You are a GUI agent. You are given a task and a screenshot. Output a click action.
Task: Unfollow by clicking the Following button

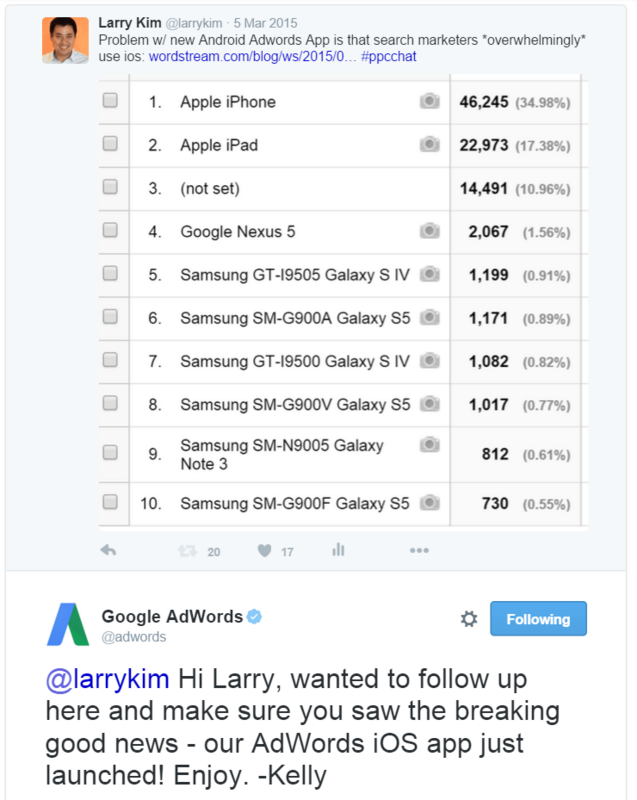click(x=538, y=619)
